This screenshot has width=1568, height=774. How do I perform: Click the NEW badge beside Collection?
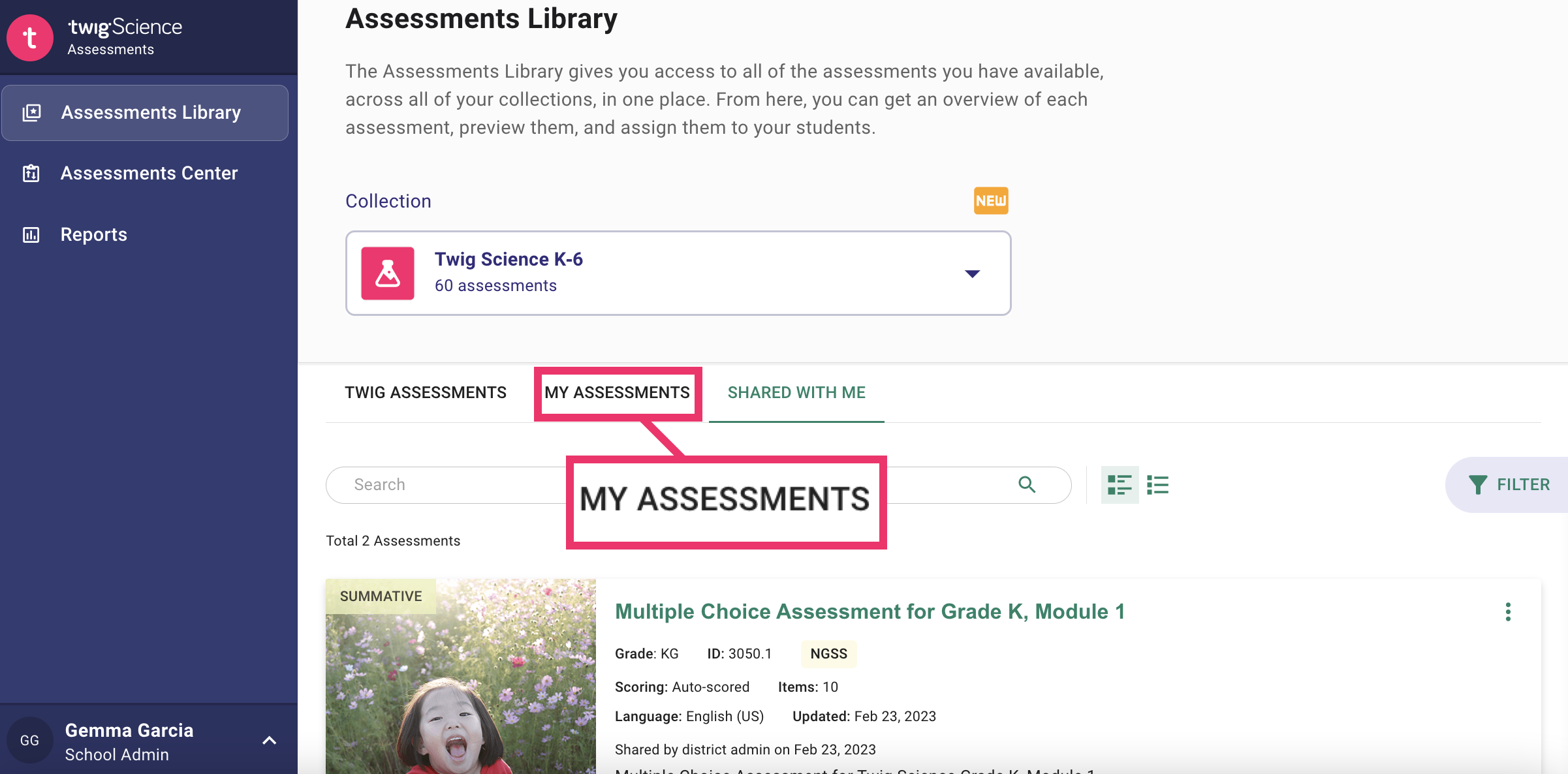coord(991,201)
